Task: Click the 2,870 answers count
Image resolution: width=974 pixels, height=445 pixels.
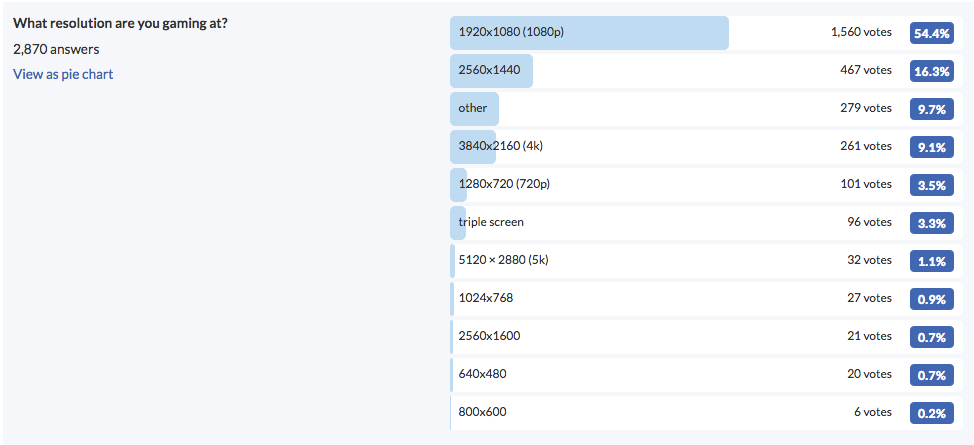Action: click(x=56, y=49)
